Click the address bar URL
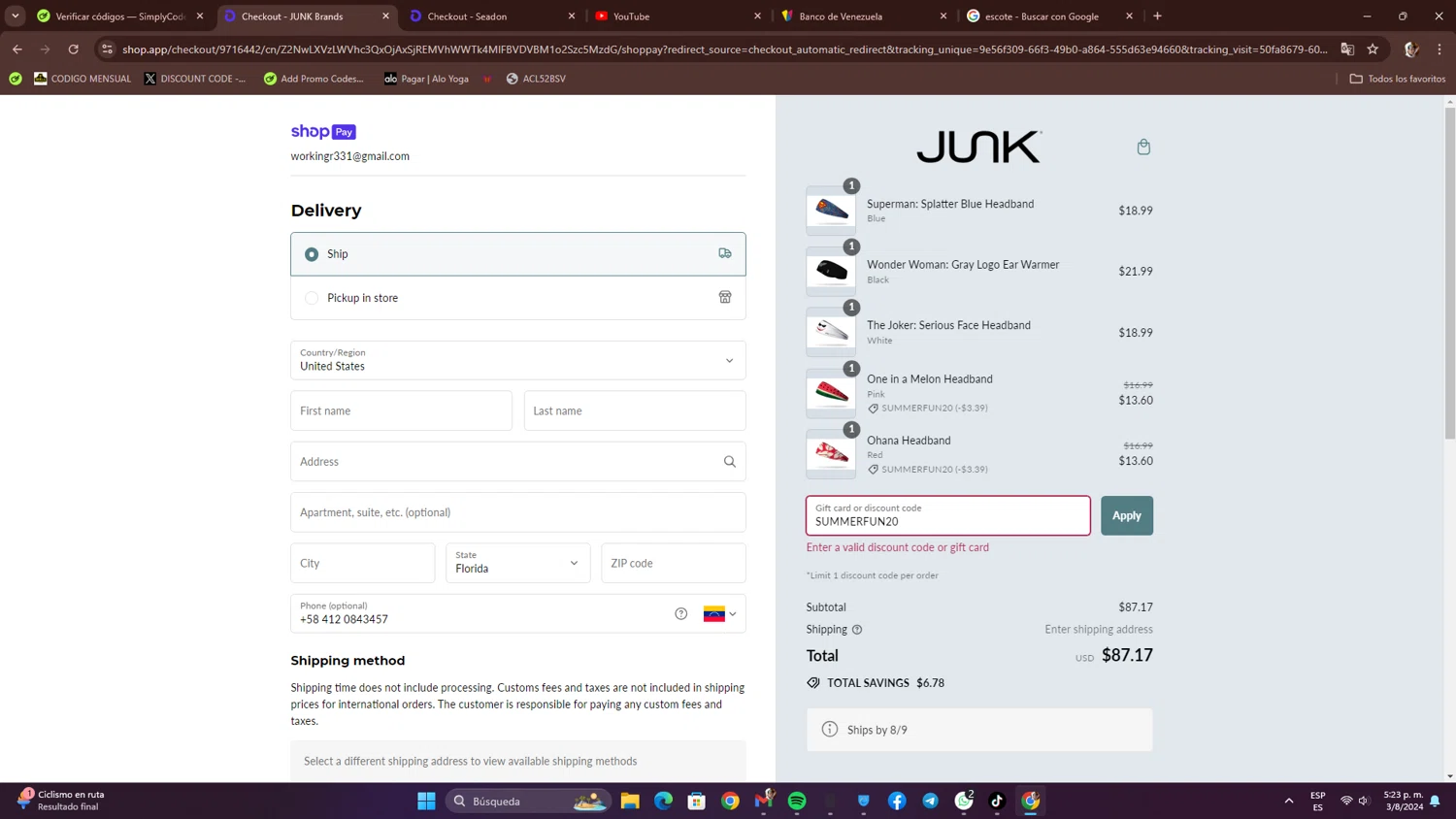Image resolution: width=1456 pixels, height=819 pixels. pos(724,49)
